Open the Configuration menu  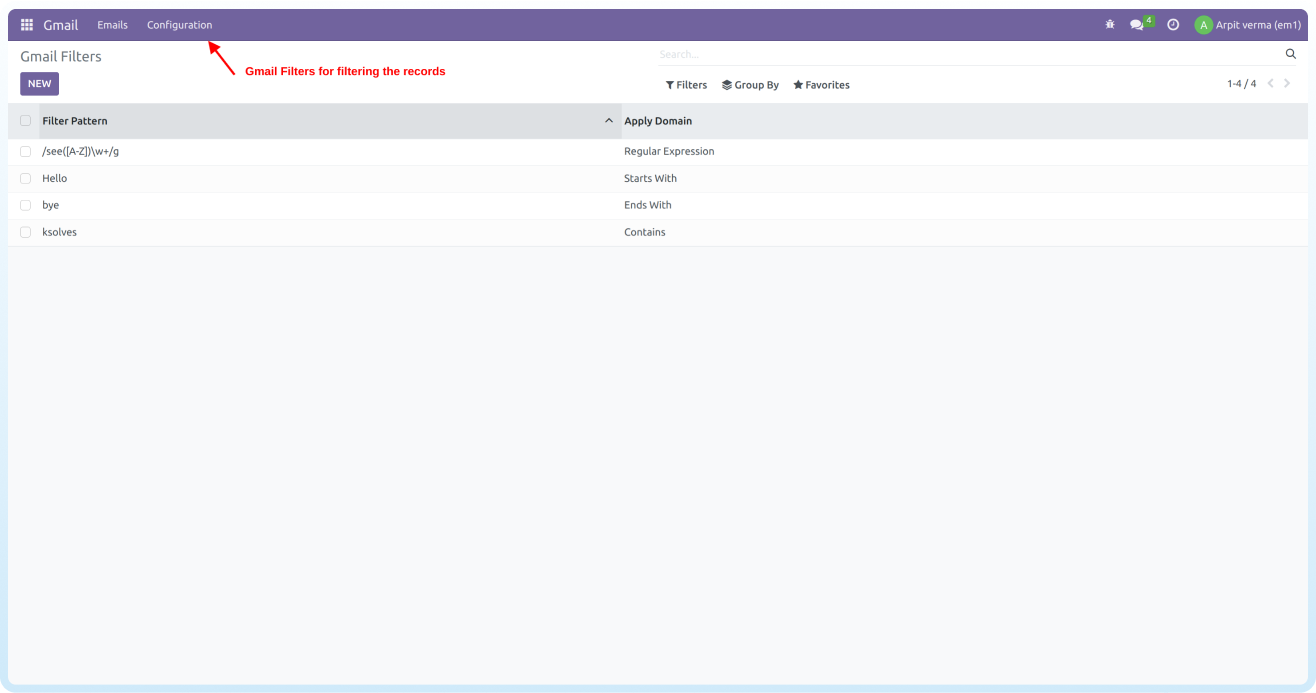click(x=179, y=25)
